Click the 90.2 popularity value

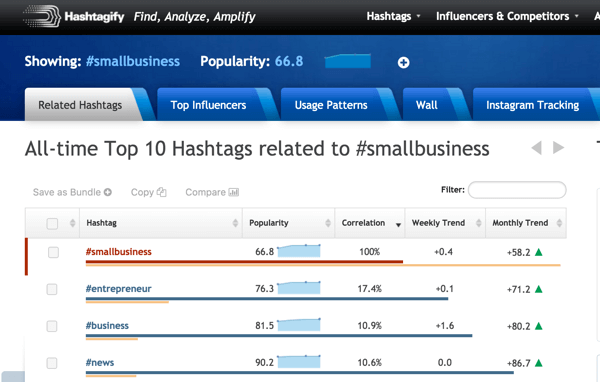coord(264,362)
